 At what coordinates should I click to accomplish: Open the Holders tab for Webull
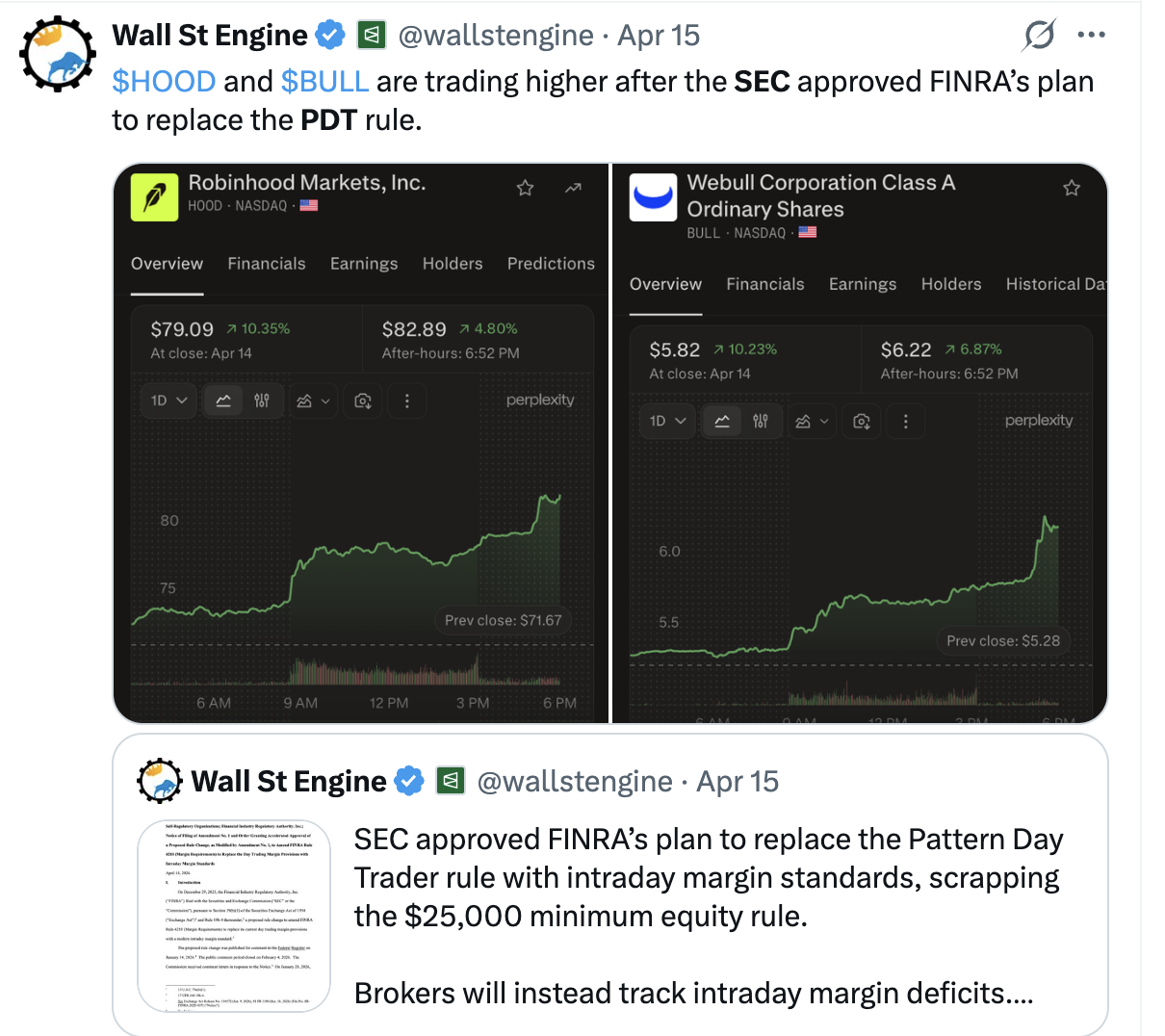pos(950,284)
